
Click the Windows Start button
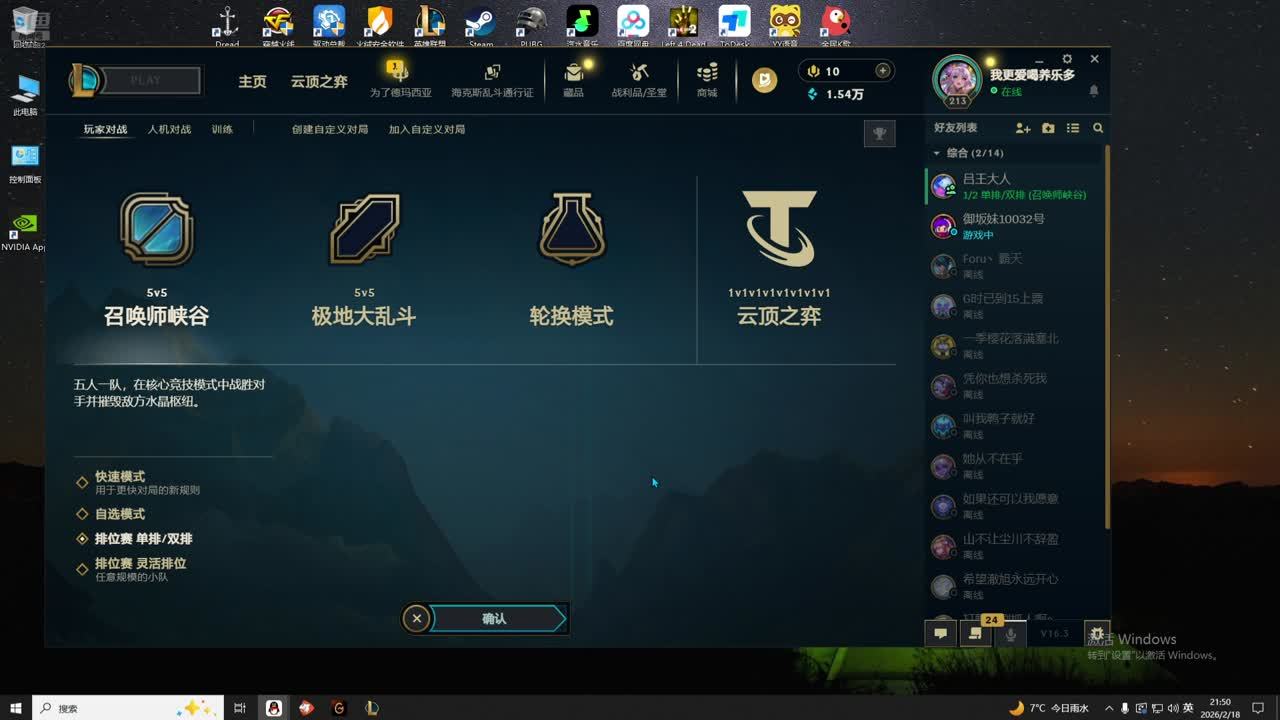(x=16, y=708)
